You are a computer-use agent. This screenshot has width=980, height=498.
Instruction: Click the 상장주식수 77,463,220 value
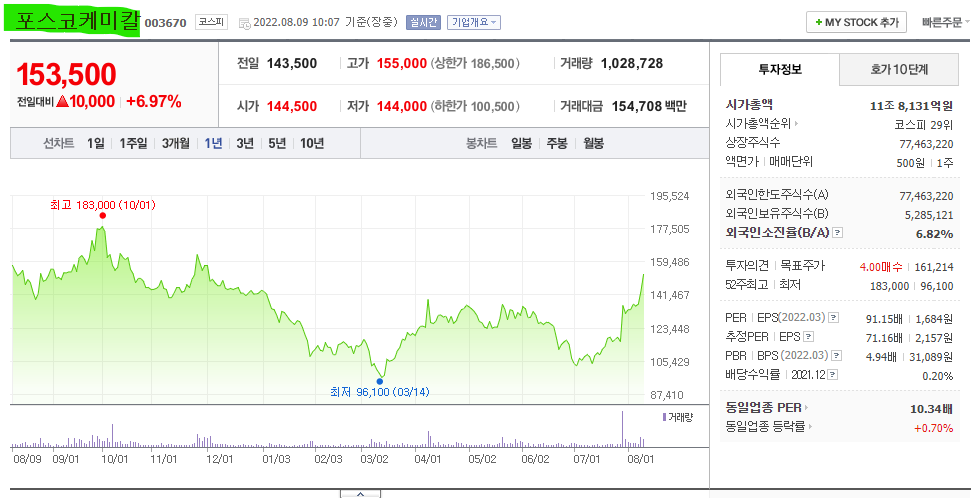926,144
